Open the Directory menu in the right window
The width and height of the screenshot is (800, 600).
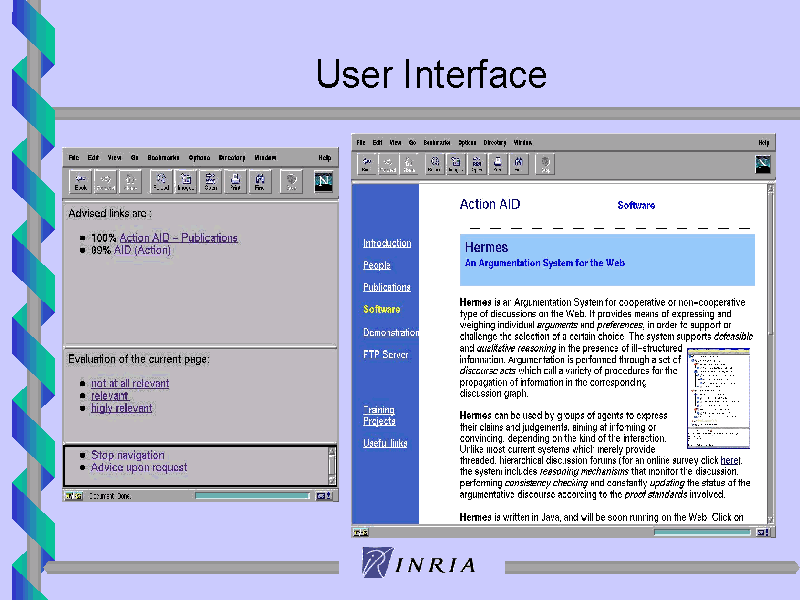pos(495,142)
